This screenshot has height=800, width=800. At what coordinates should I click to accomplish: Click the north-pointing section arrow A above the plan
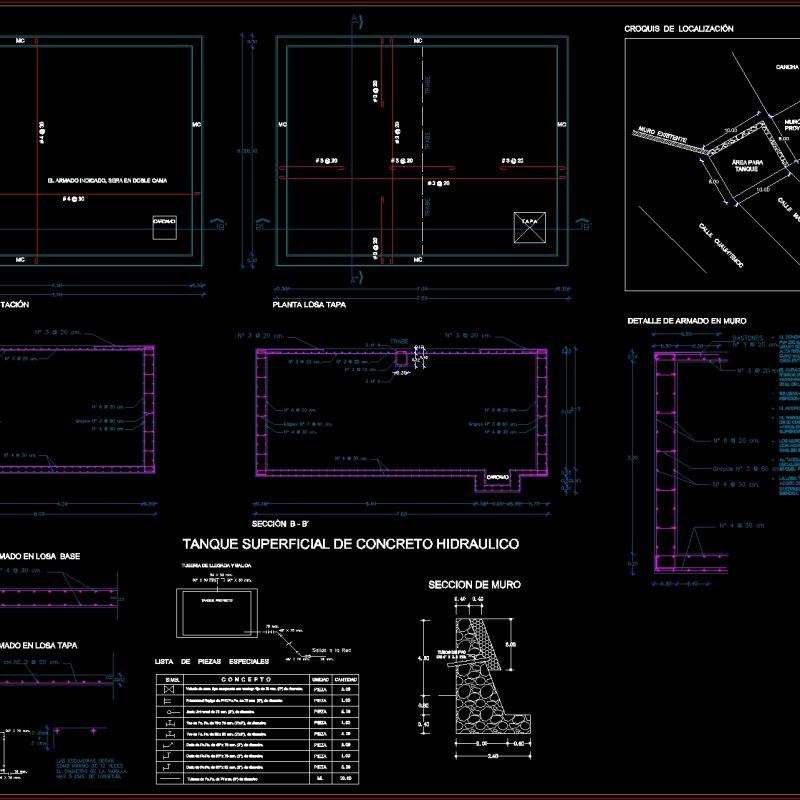tap(355, 18)
